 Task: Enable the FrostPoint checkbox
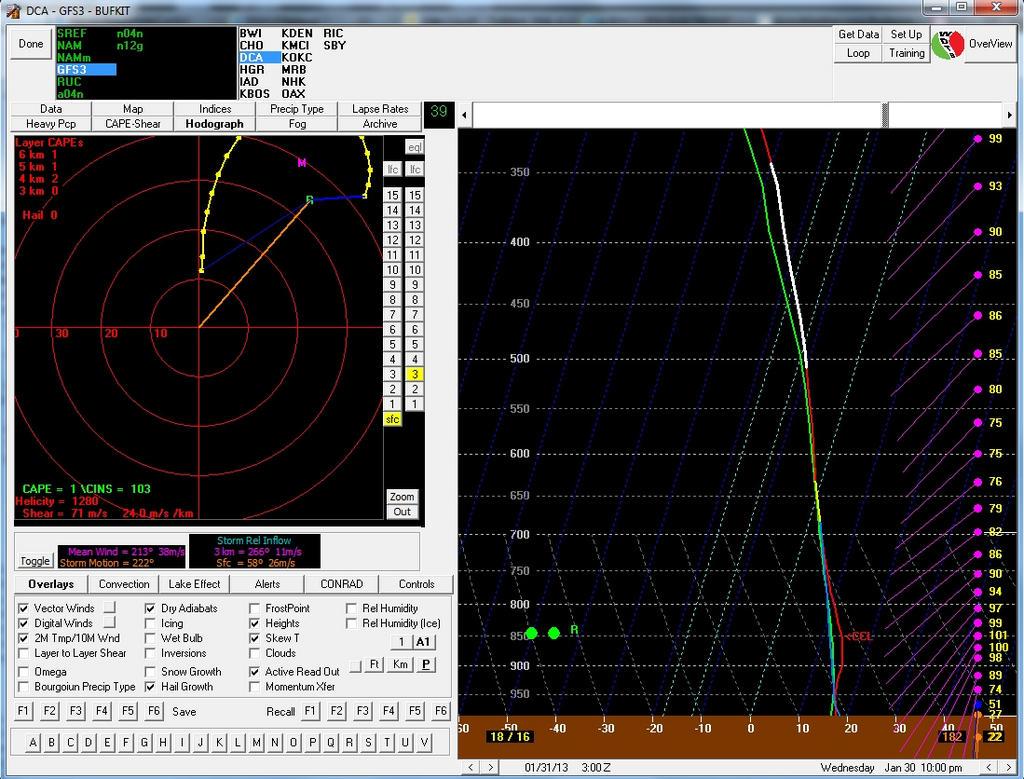255,608
